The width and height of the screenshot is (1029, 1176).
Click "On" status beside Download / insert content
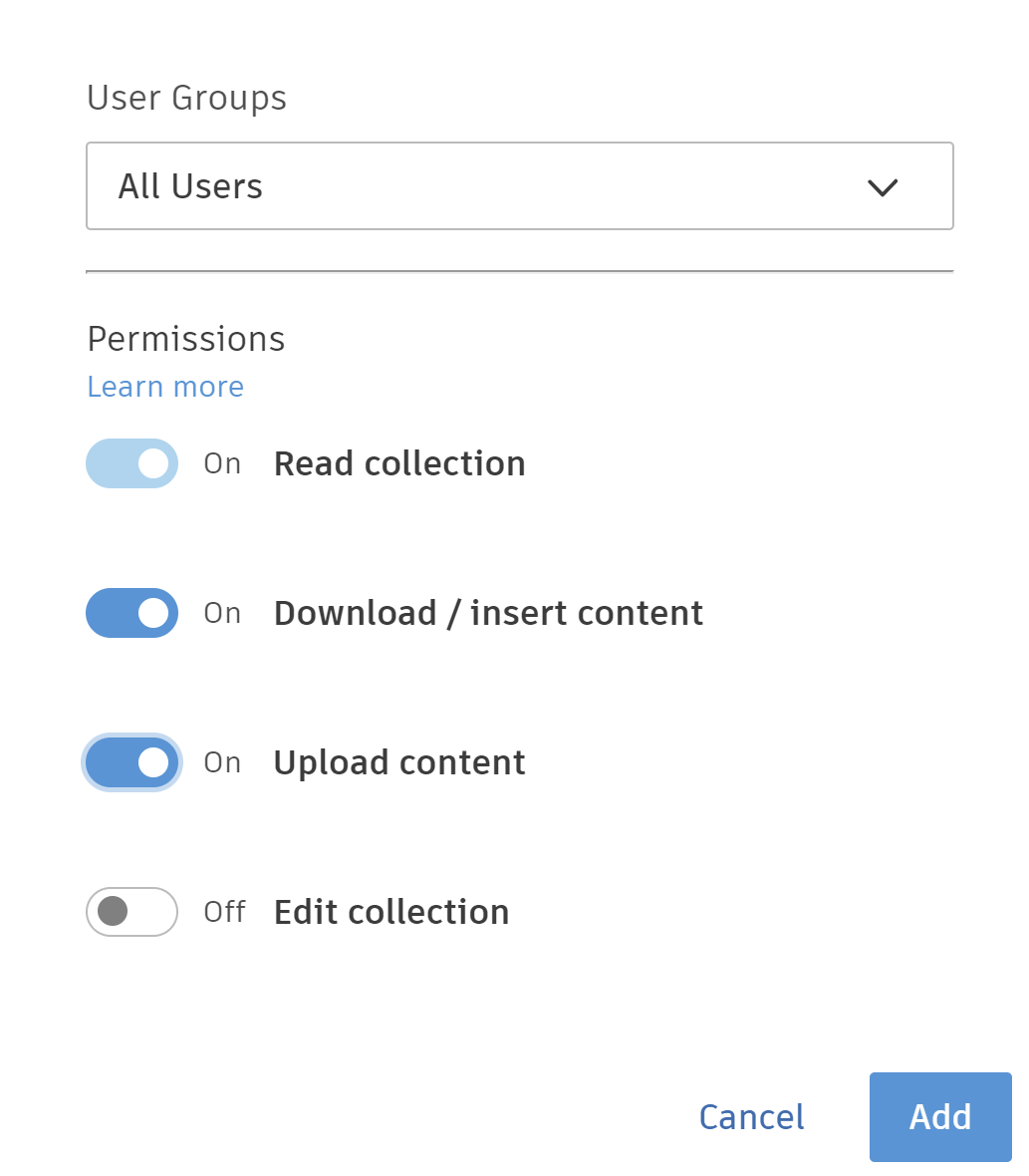[223, 614]
